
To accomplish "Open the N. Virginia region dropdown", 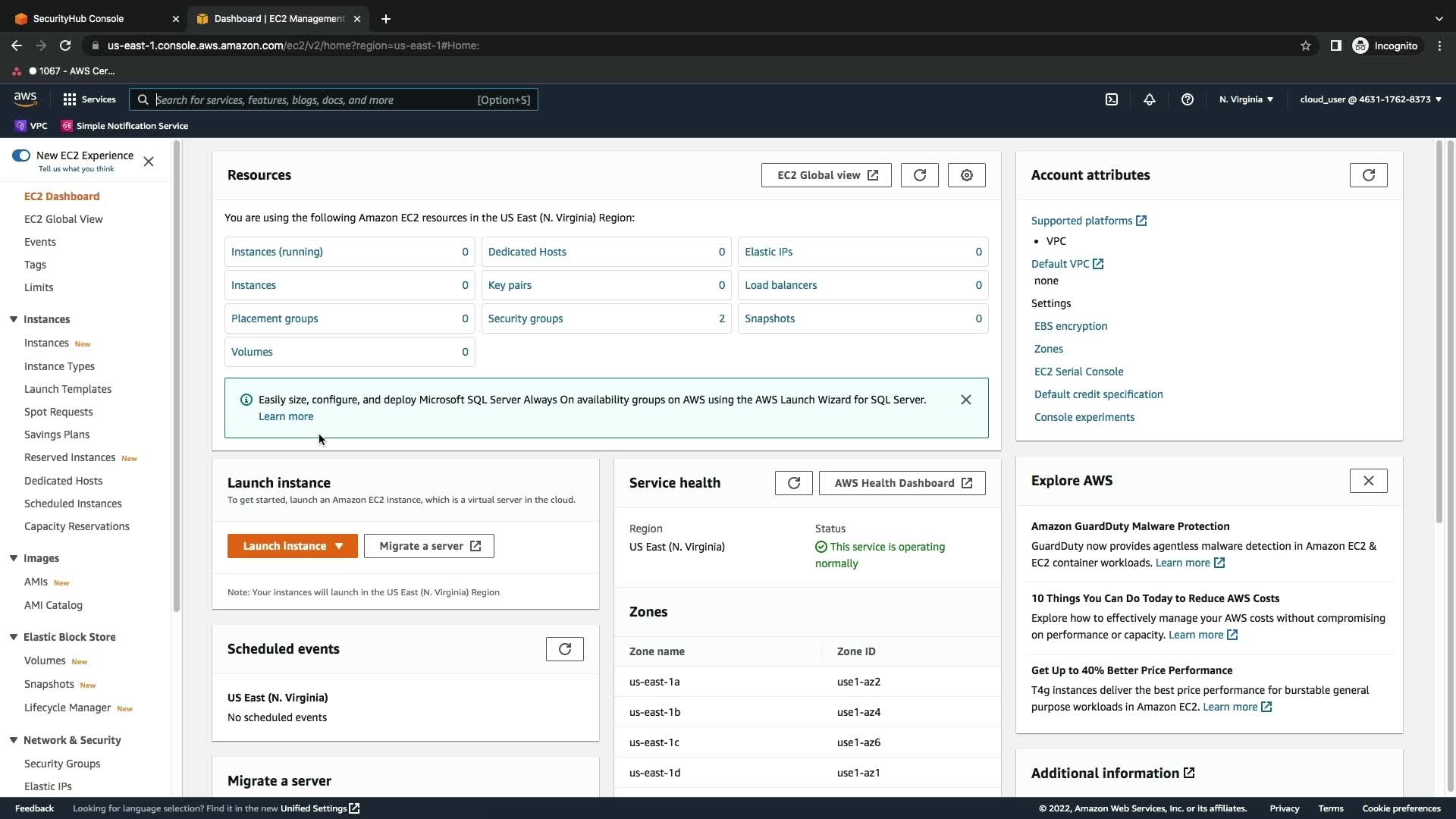I will click(x=1246, y=99).
